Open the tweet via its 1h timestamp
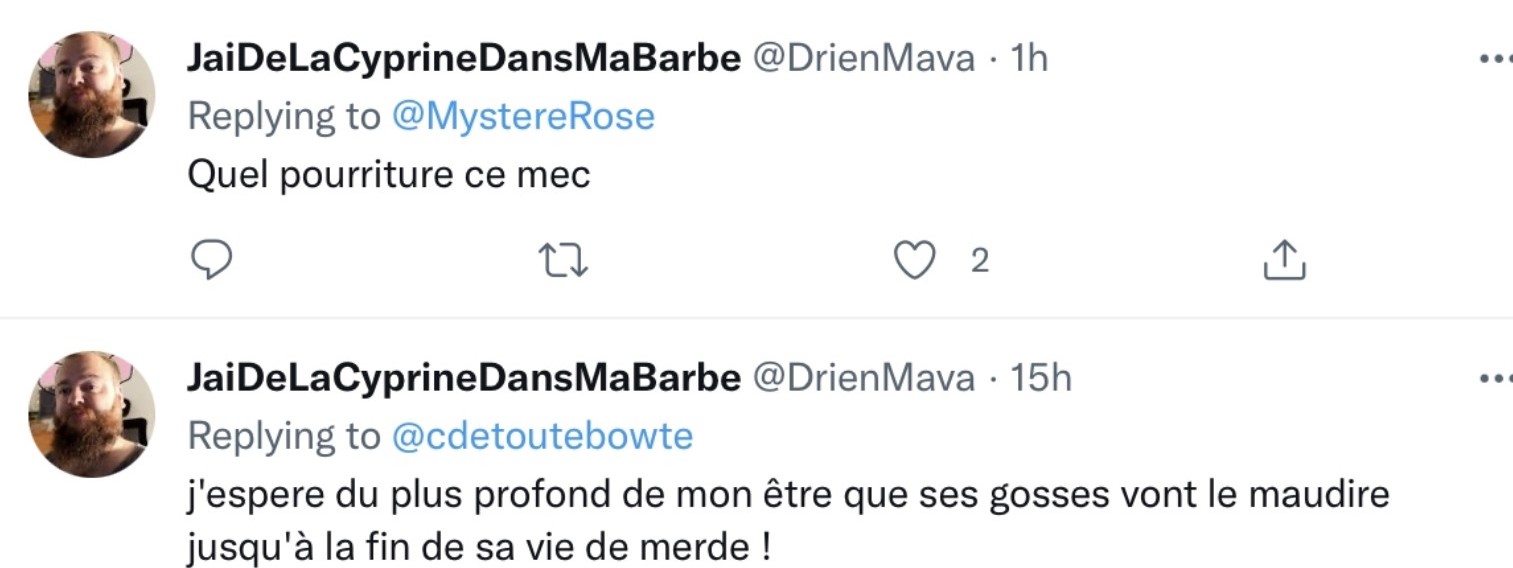Screen dimensions: 1513x568 [x=1029, y=58]
